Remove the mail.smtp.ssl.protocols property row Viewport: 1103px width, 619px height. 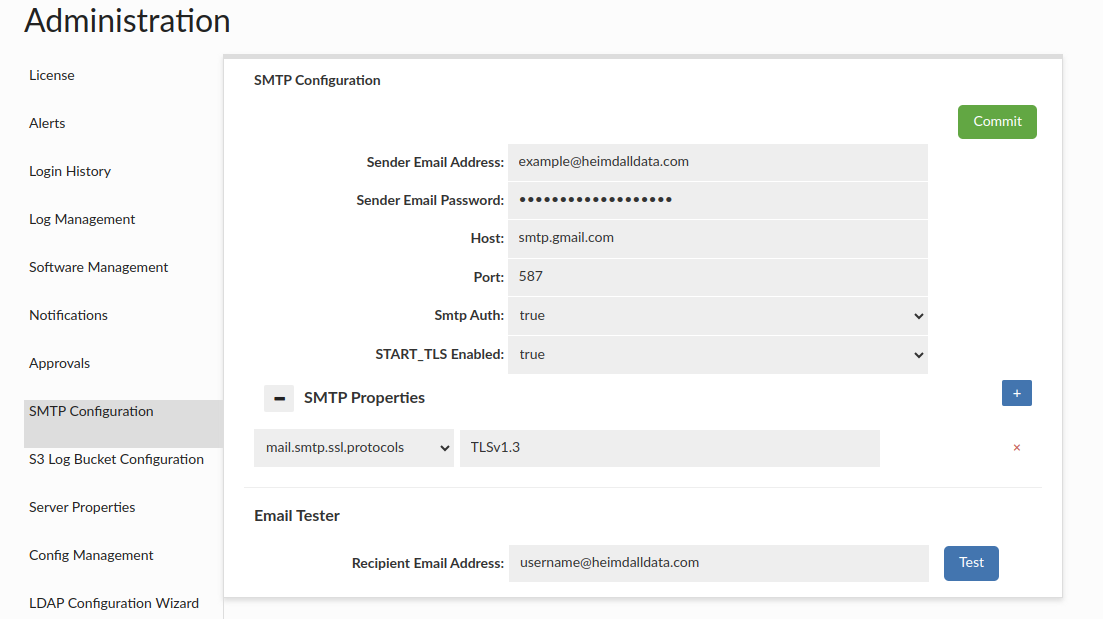click(1017, 448)
